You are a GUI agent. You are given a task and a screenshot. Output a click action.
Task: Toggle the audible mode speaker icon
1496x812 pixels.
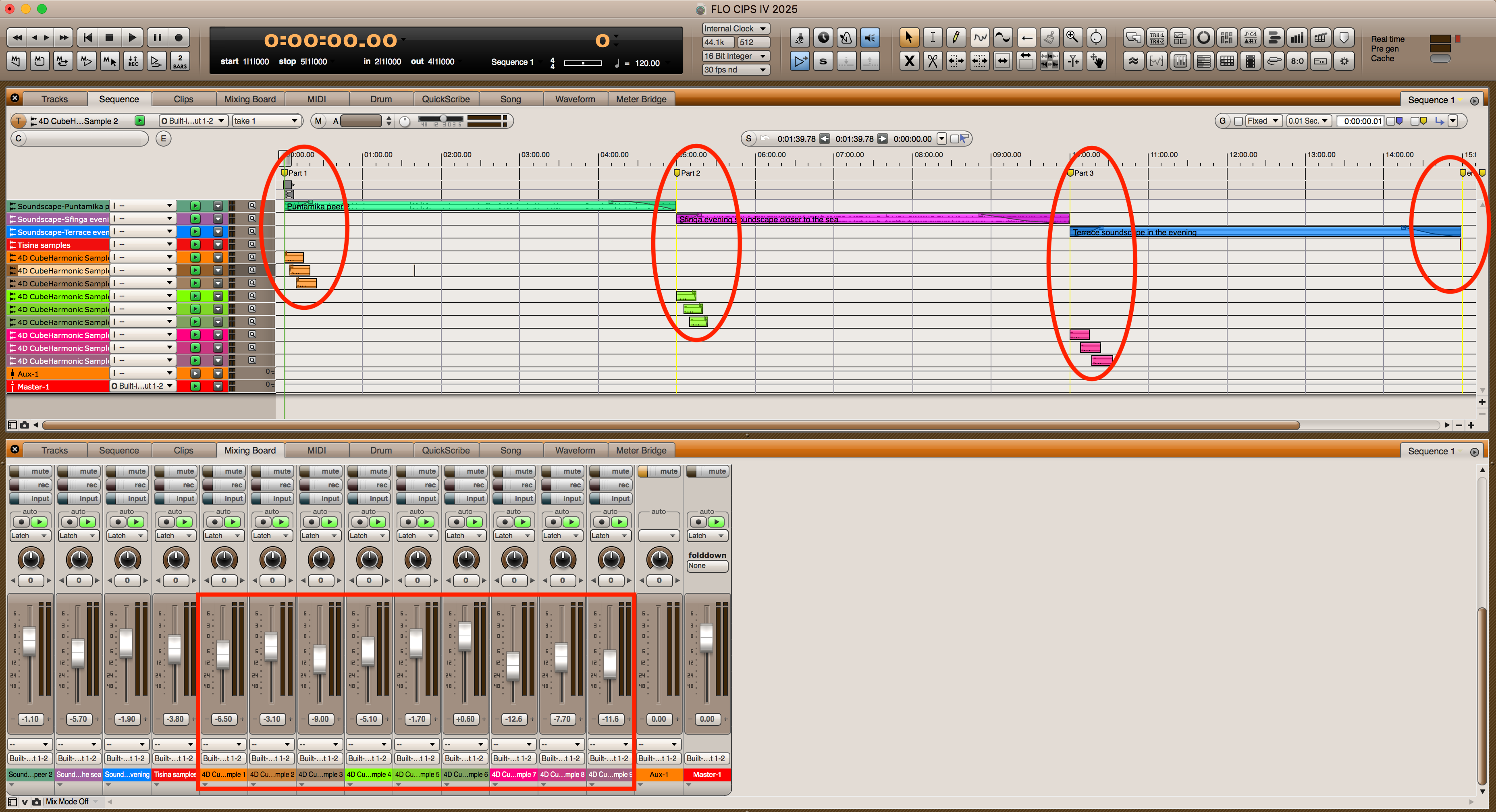tap(869, 38)
